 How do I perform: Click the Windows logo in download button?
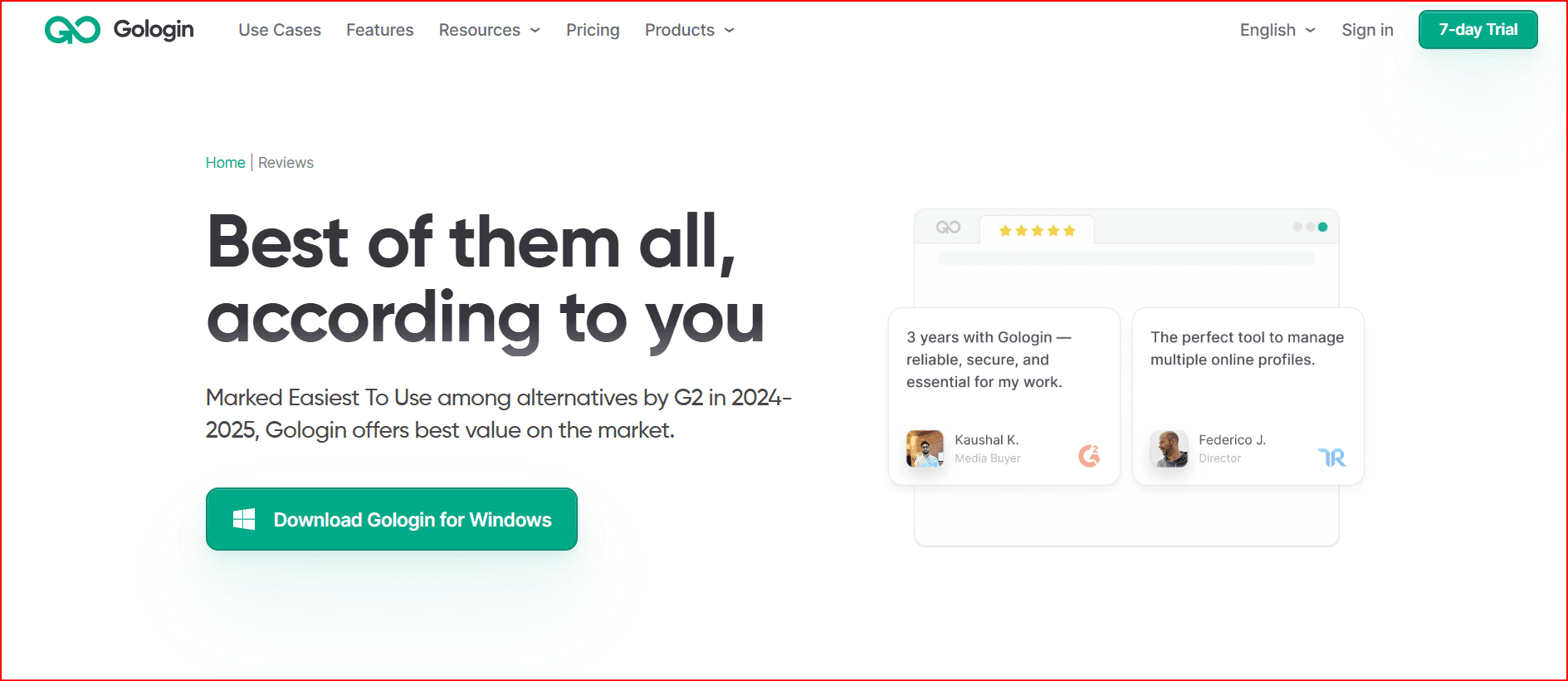(x=244, y=520)
